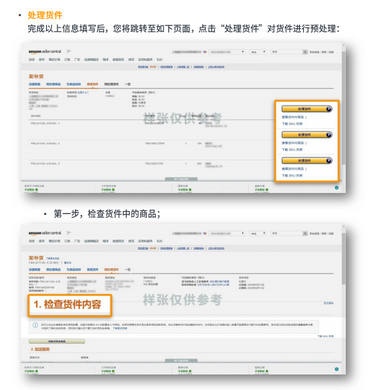Open B2B menu in upper screenshot
386x390 pixels.
coord(159,59)
